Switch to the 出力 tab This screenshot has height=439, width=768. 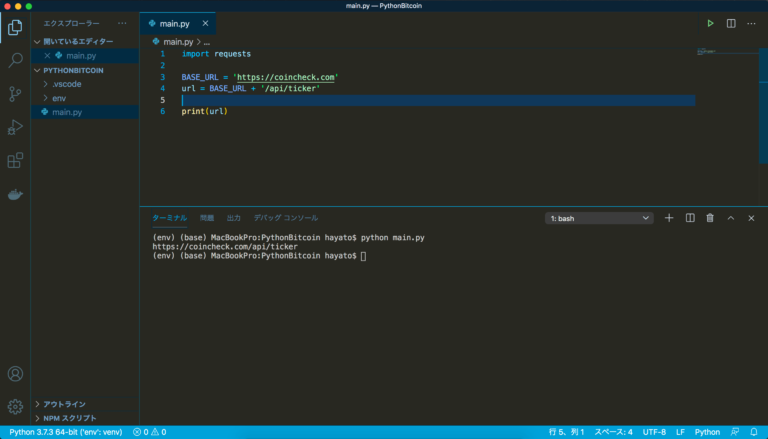(234, 218)
